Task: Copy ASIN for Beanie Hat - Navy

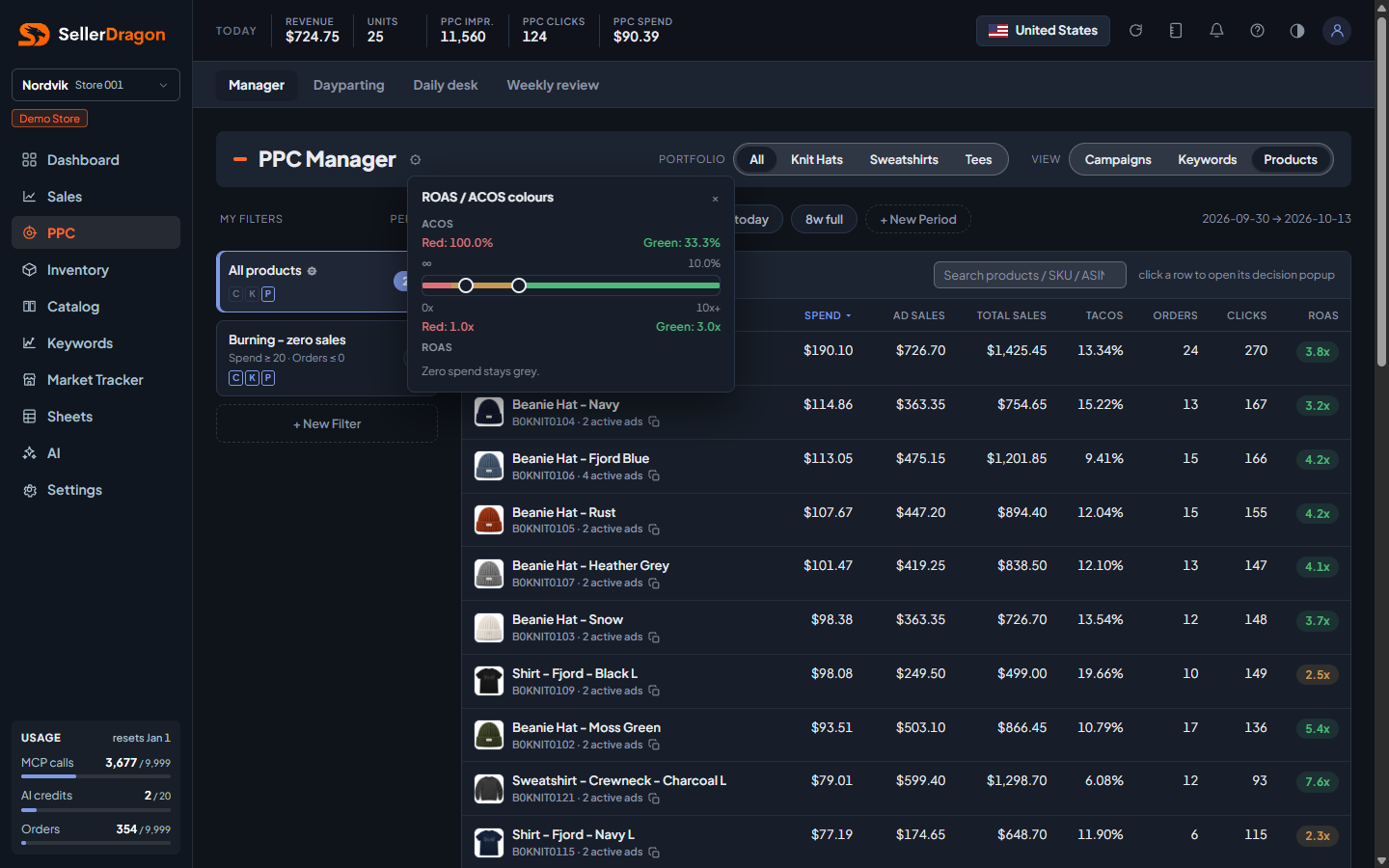Action: (654, 421)
